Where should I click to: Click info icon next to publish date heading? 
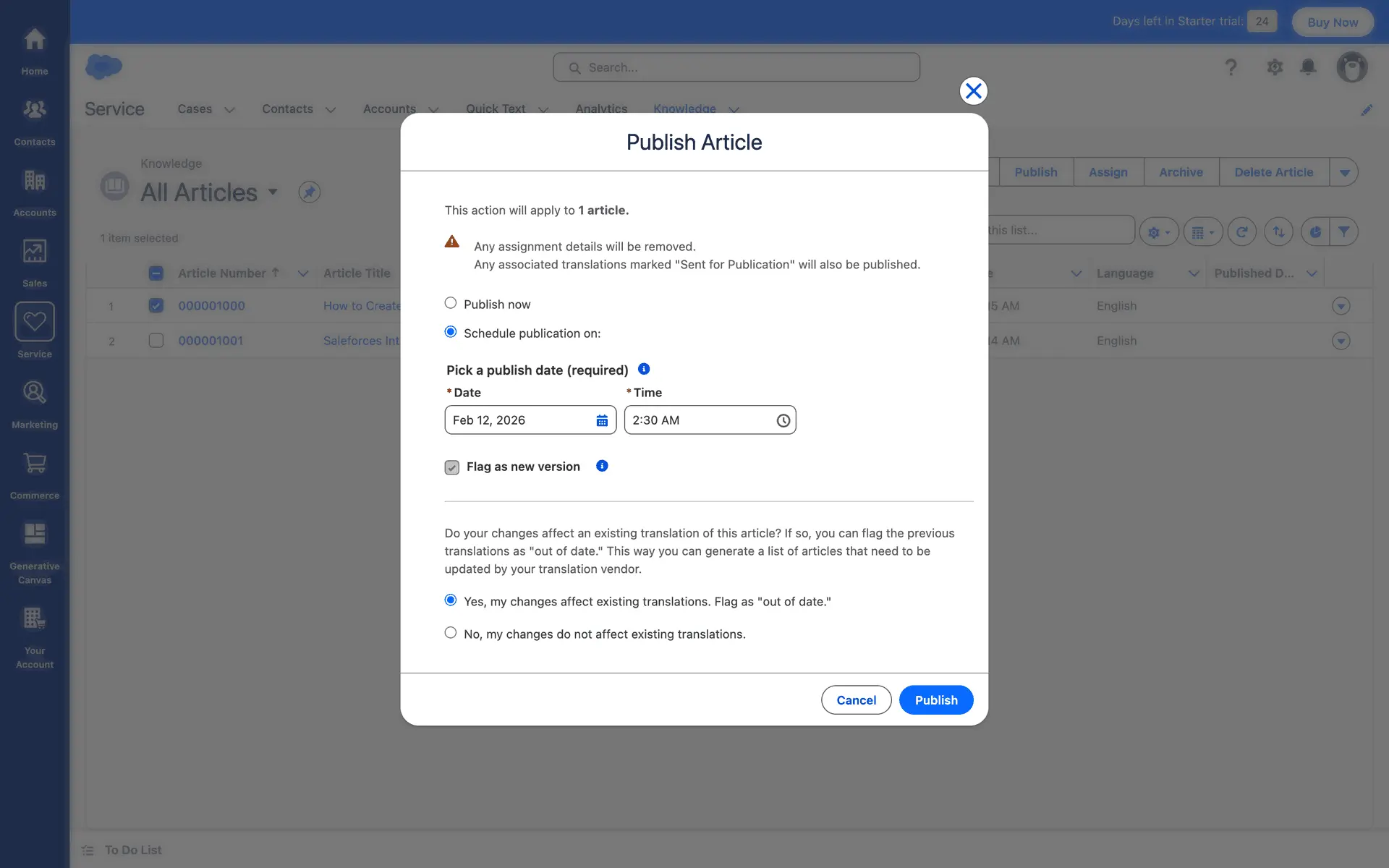(x=644, y=369)
